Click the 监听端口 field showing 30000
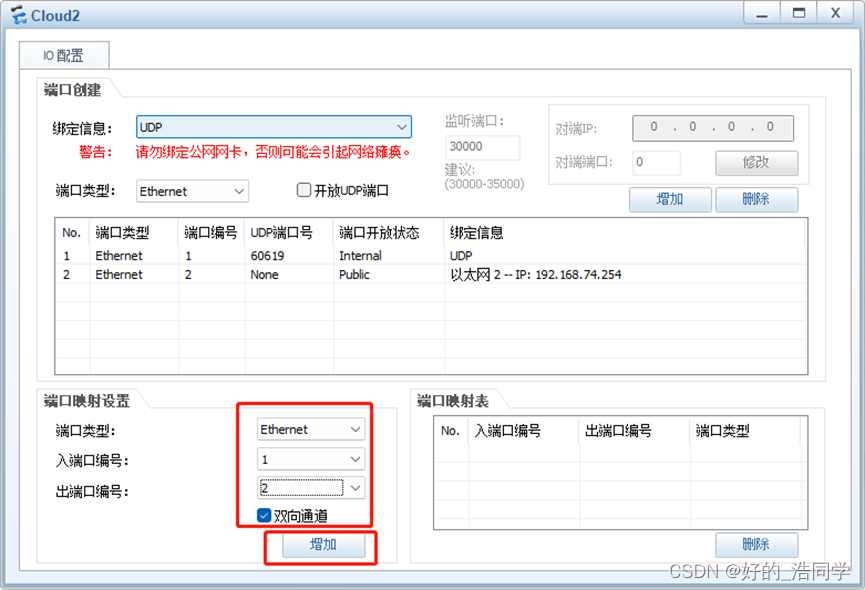Image resolution: width=865 pixels, height=590 pixels. point(482,147)
